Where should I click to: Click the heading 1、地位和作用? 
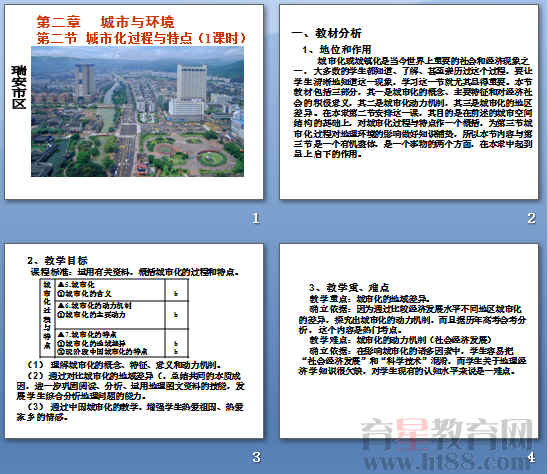[x=336, y=49]
